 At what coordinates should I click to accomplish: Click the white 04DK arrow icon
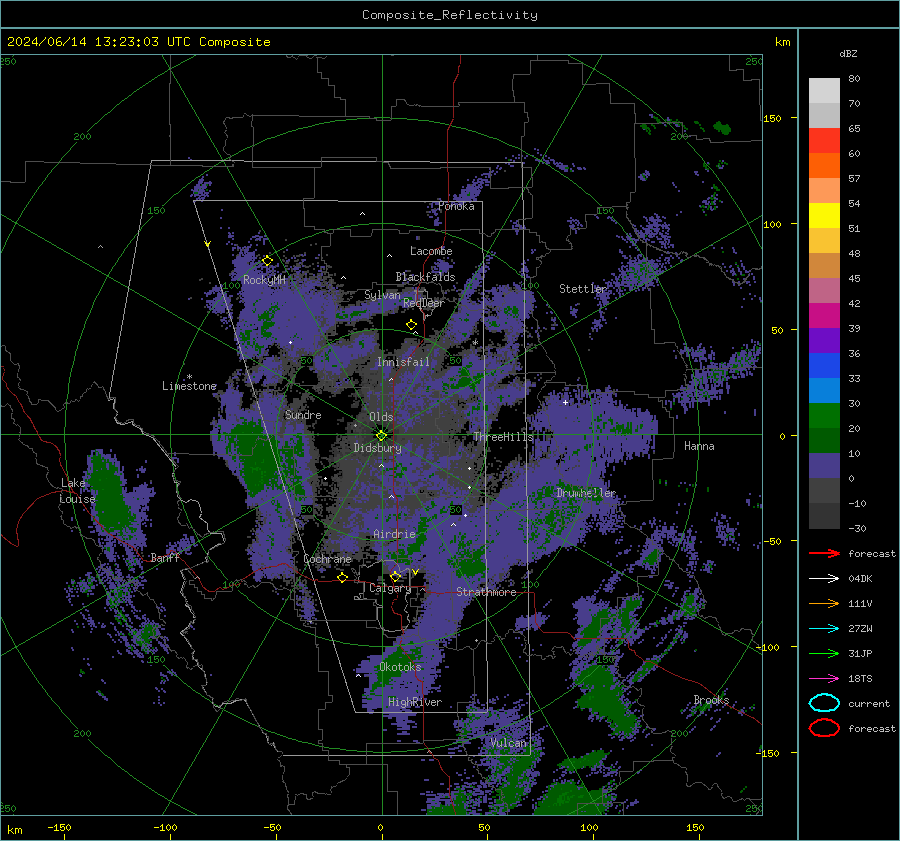pyautogui.click(x=824, y=579)
